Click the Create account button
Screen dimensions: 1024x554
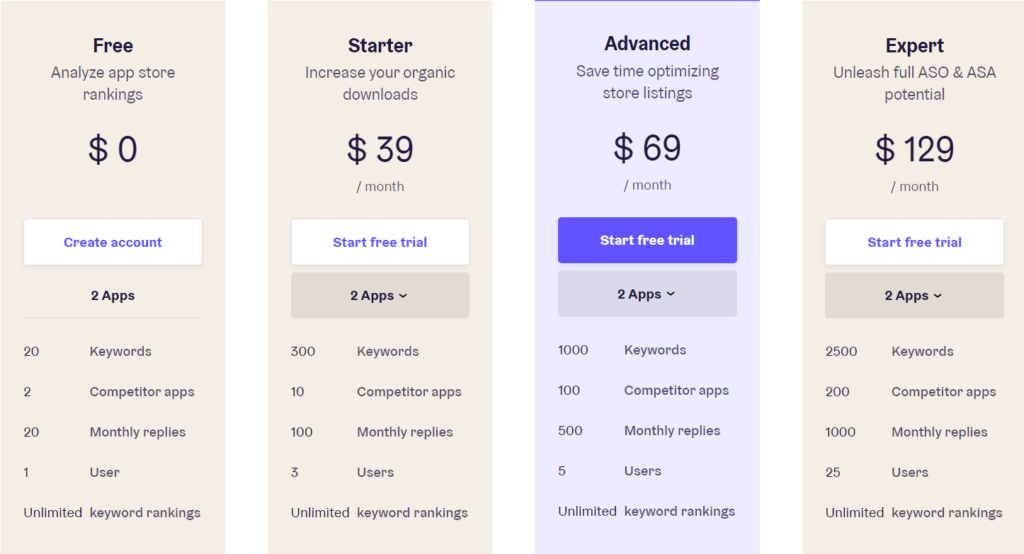click(113, 242)
